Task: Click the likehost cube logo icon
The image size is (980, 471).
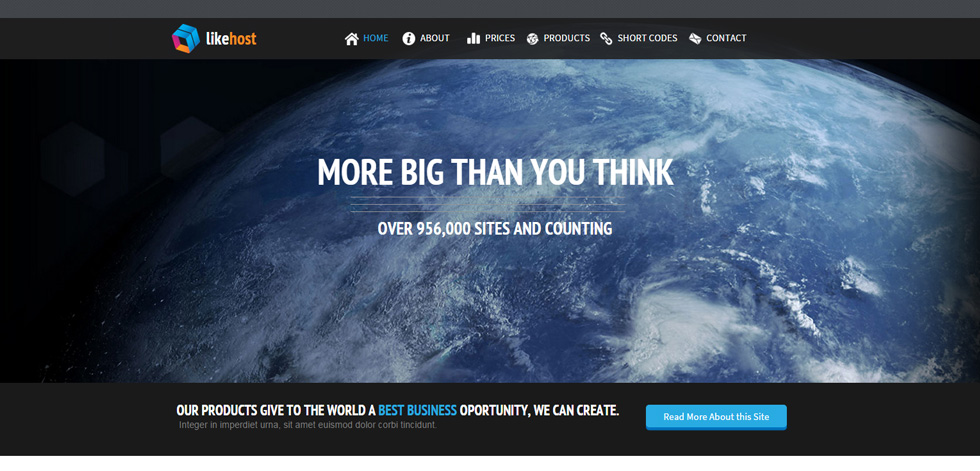Action: [x=186, y=38]
